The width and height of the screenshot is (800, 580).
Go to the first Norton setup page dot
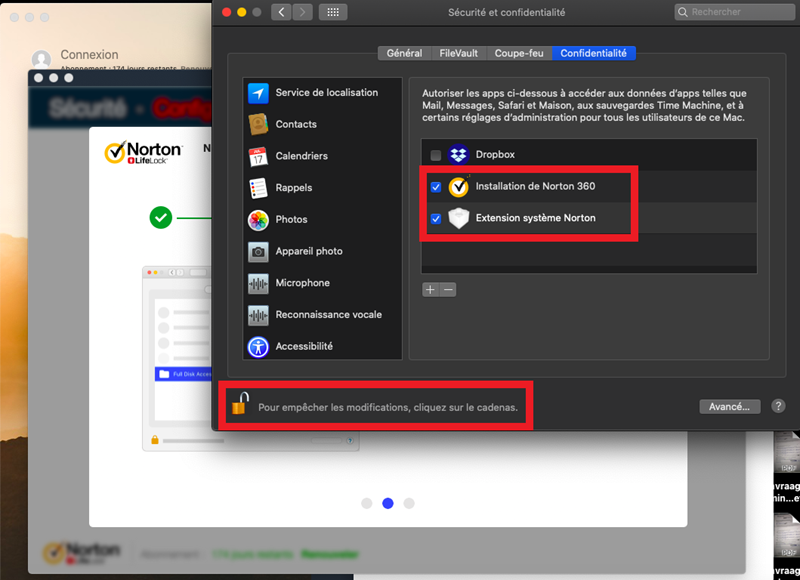[367, 503]
